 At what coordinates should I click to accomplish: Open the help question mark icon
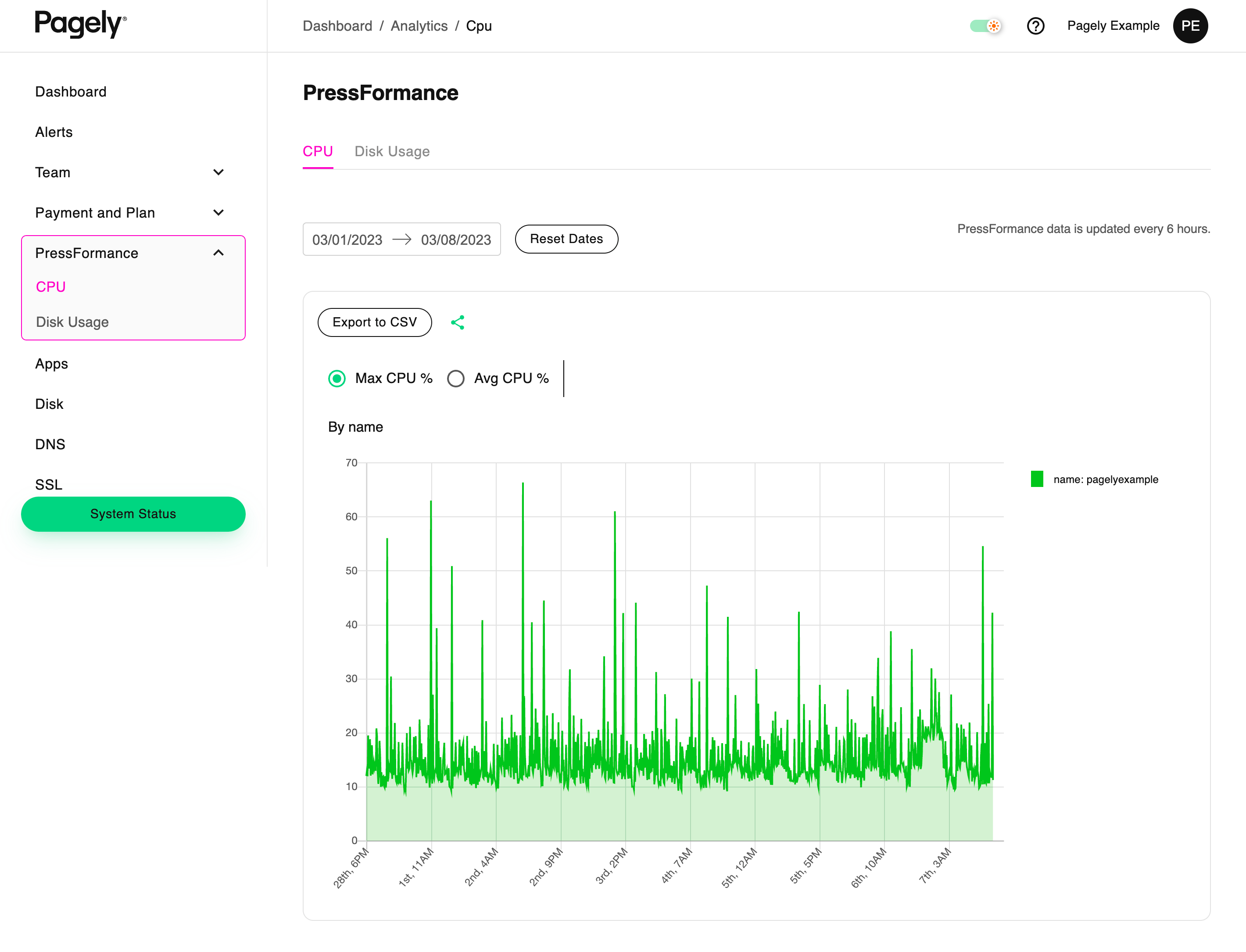pos(1035,26)
